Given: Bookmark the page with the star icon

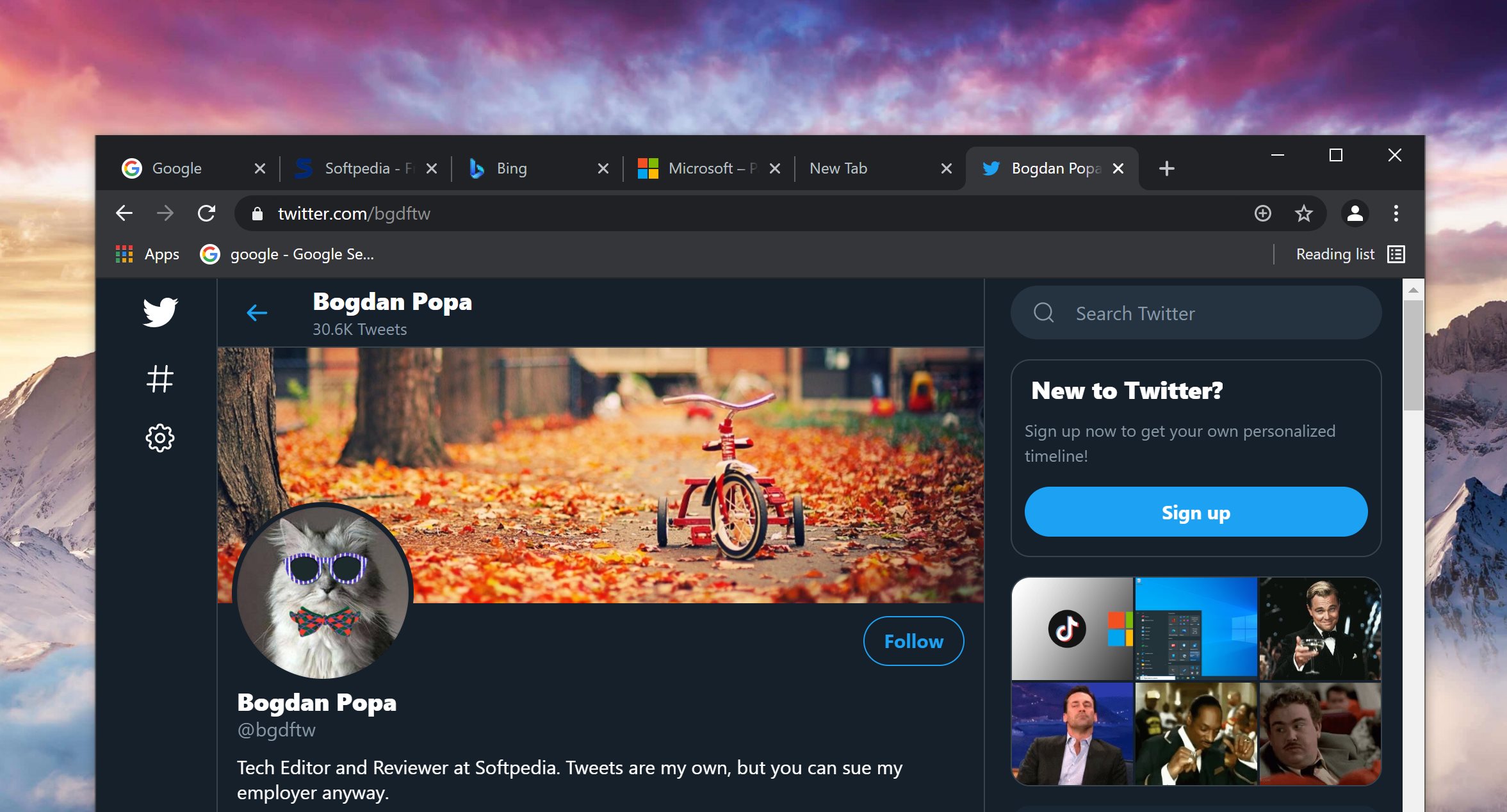Looking at the screenshot, I should (1303, 213).
